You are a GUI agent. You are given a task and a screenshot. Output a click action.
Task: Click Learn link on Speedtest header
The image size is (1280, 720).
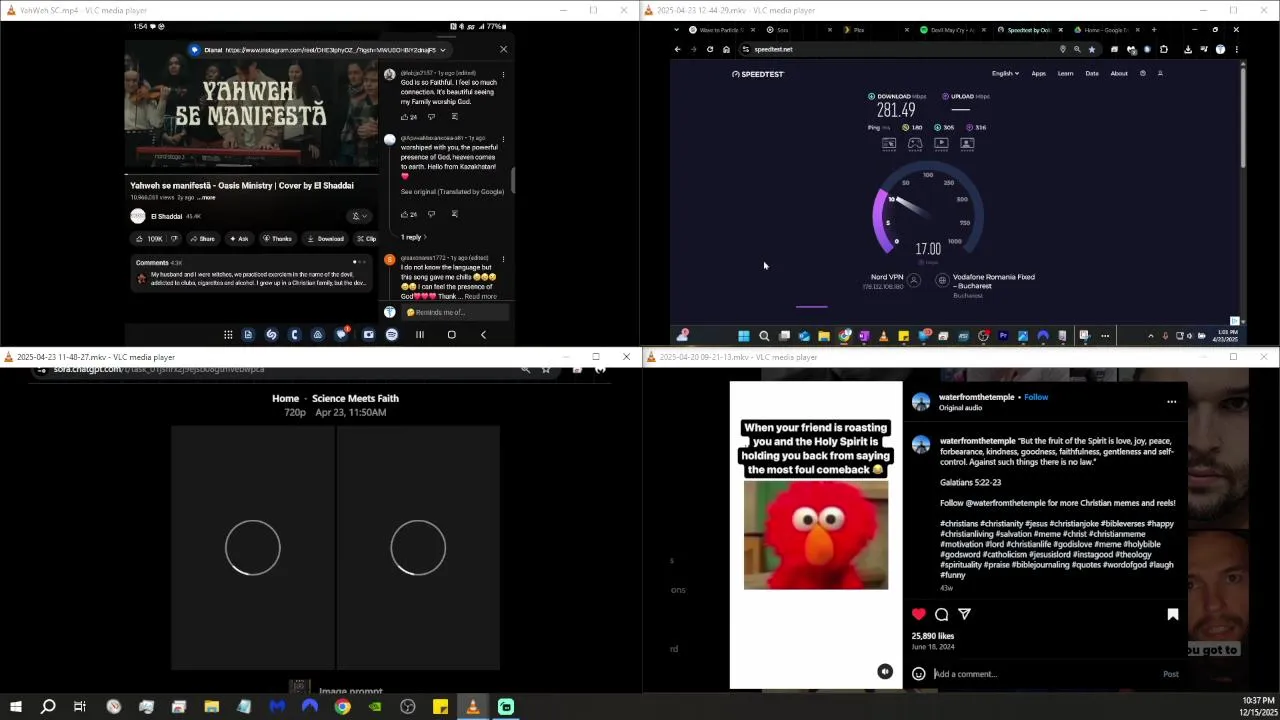click(1065, 73)
